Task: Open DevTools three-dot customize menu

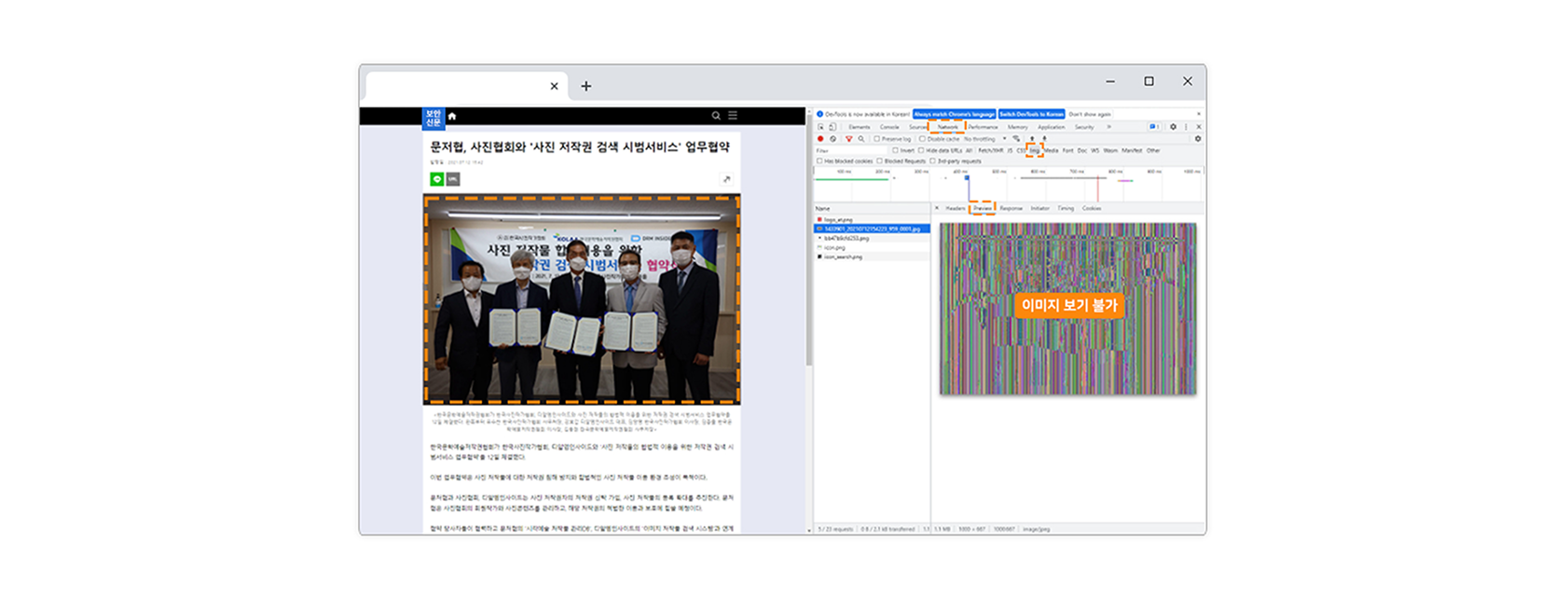Action: (x=1186, y=127)
